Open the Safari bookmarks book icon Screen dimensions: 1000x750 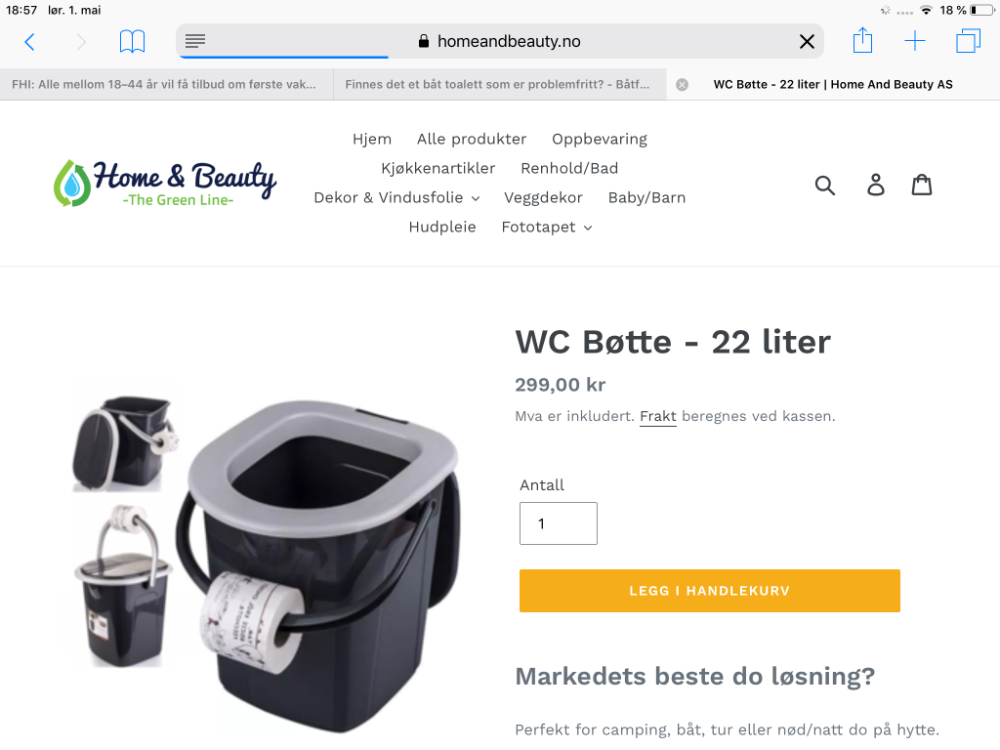[132, 41]
